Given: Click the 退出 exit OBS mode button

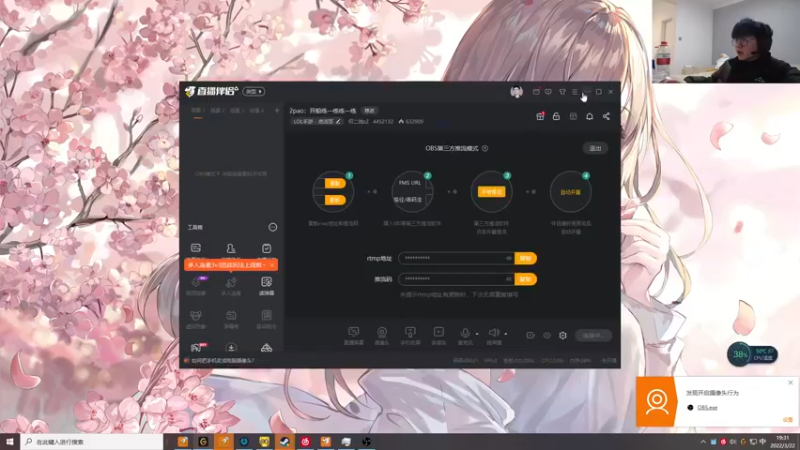Looking at the screenshot, I should (x=595, y=148).
